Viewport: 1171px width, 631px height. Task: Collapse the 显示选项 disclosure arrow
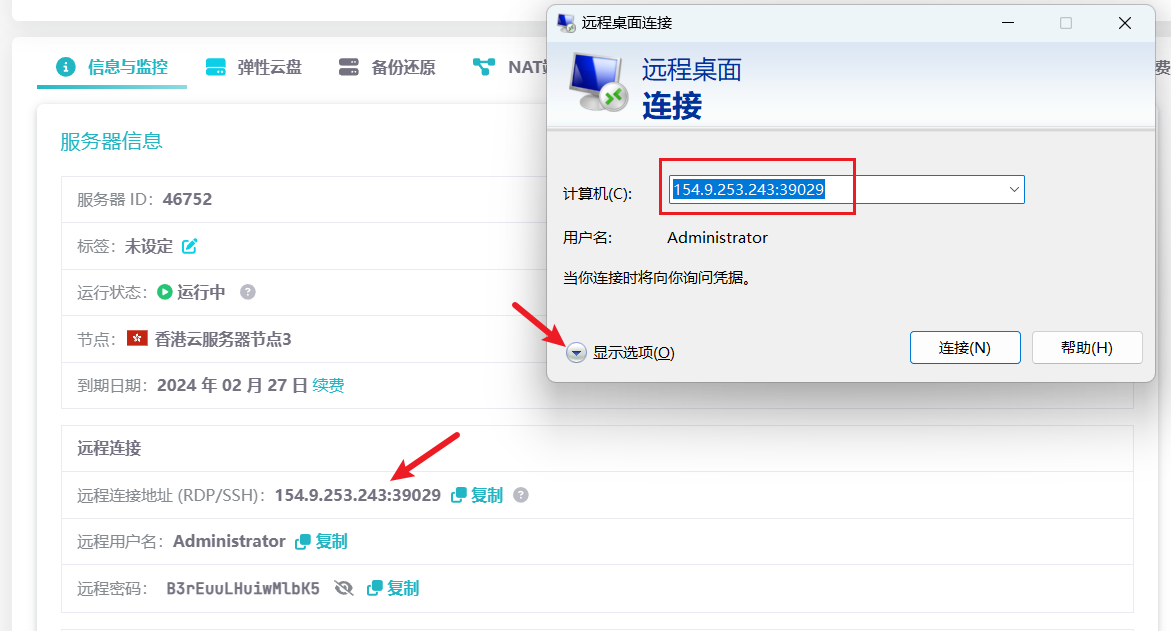(576, 353)
